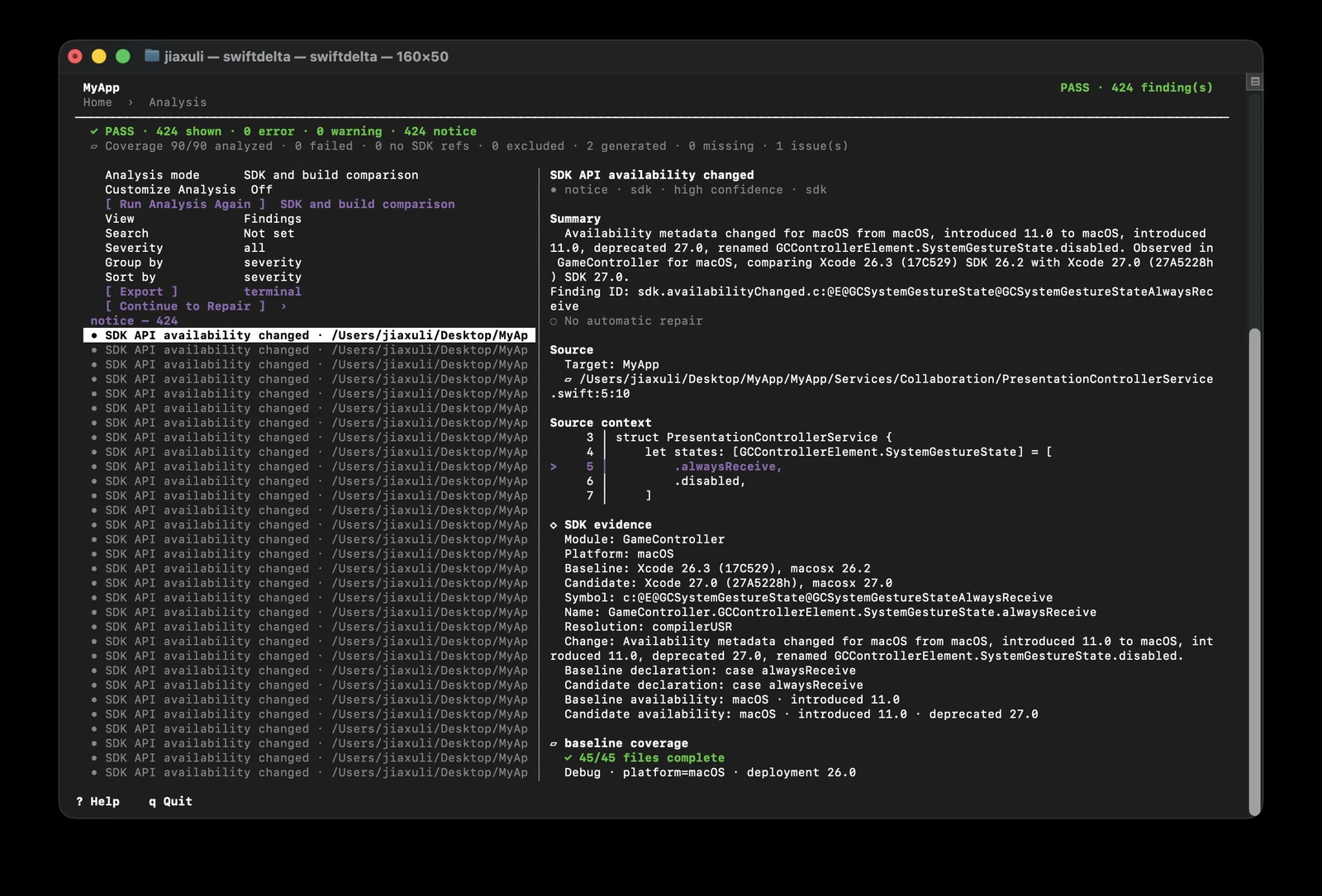Click the '424 shown' summary text
The width and height of the screenshot is (1322, 896).
(x=188, y=131)
